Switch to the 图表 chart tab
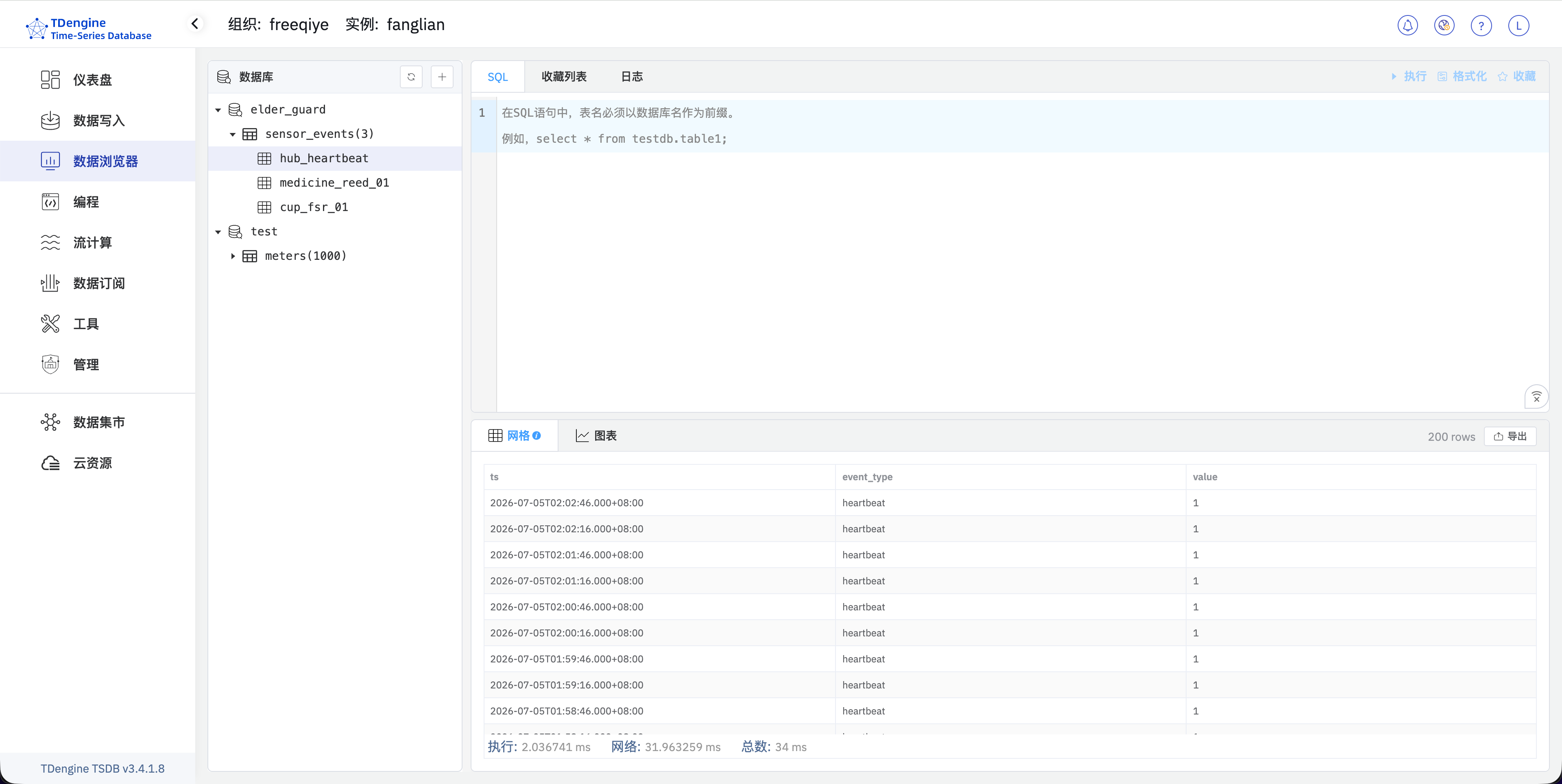This screenshot has width=1562, height=784. (596, 436)
